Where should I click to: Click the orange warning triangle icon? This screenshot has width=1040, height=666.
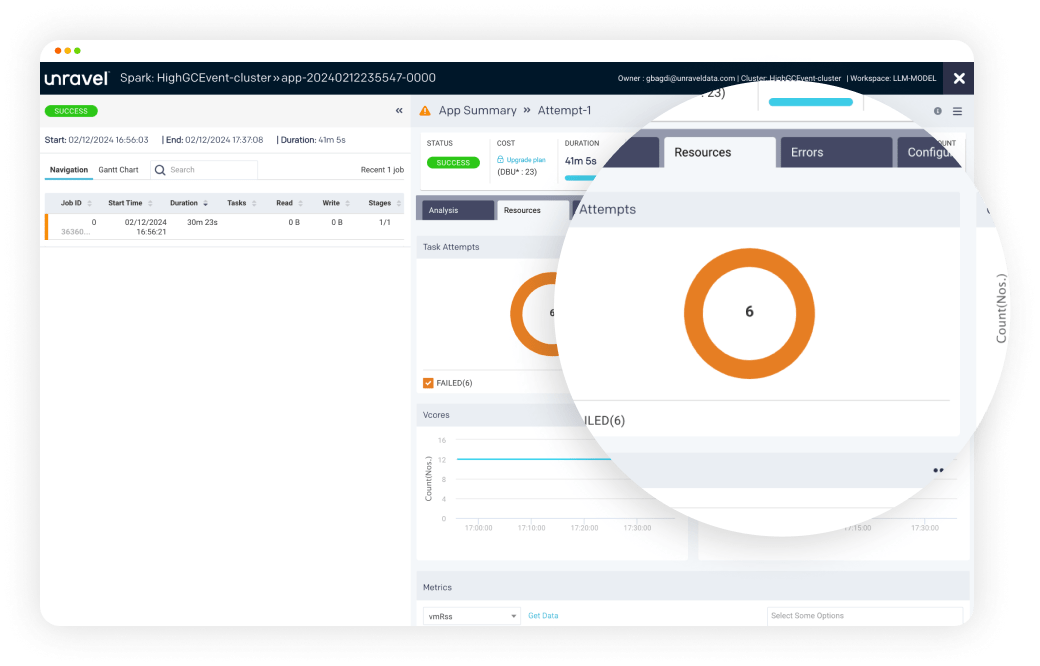point(425,111)
